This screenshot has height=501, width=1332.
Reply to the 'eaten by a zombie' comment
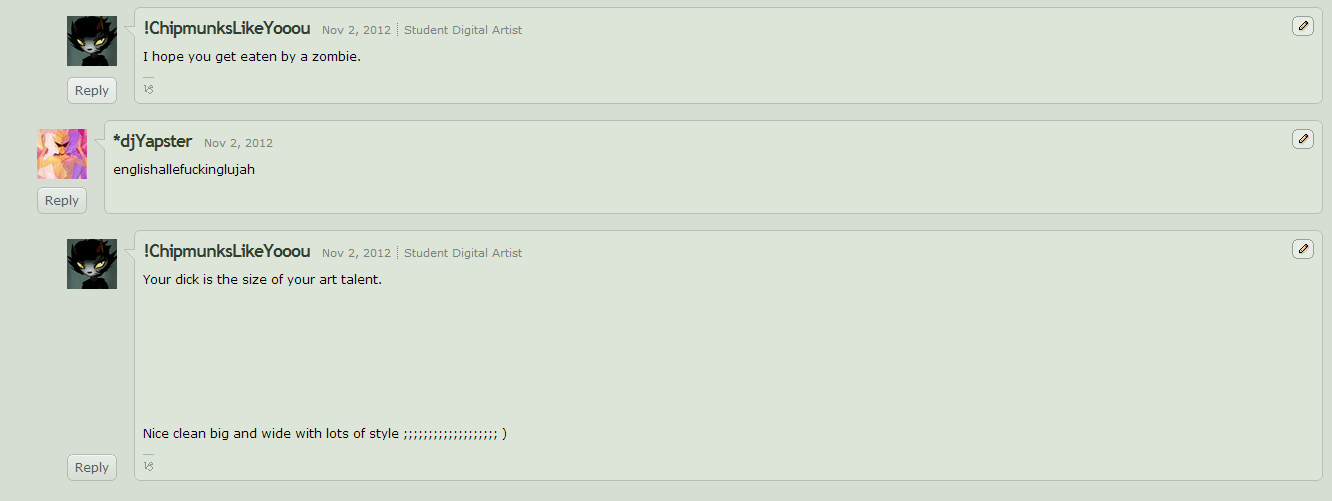(x=92, y=91)
